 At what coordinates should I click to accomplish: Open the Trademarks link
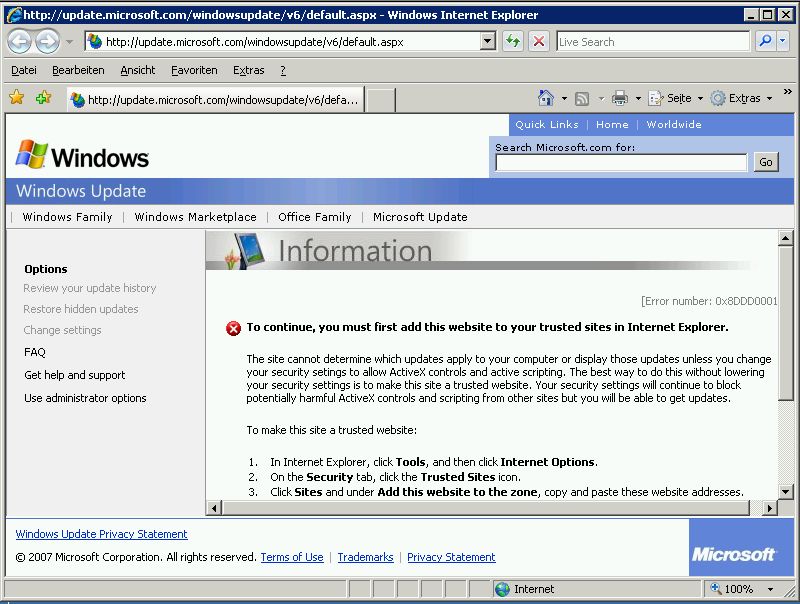[365, 557]
